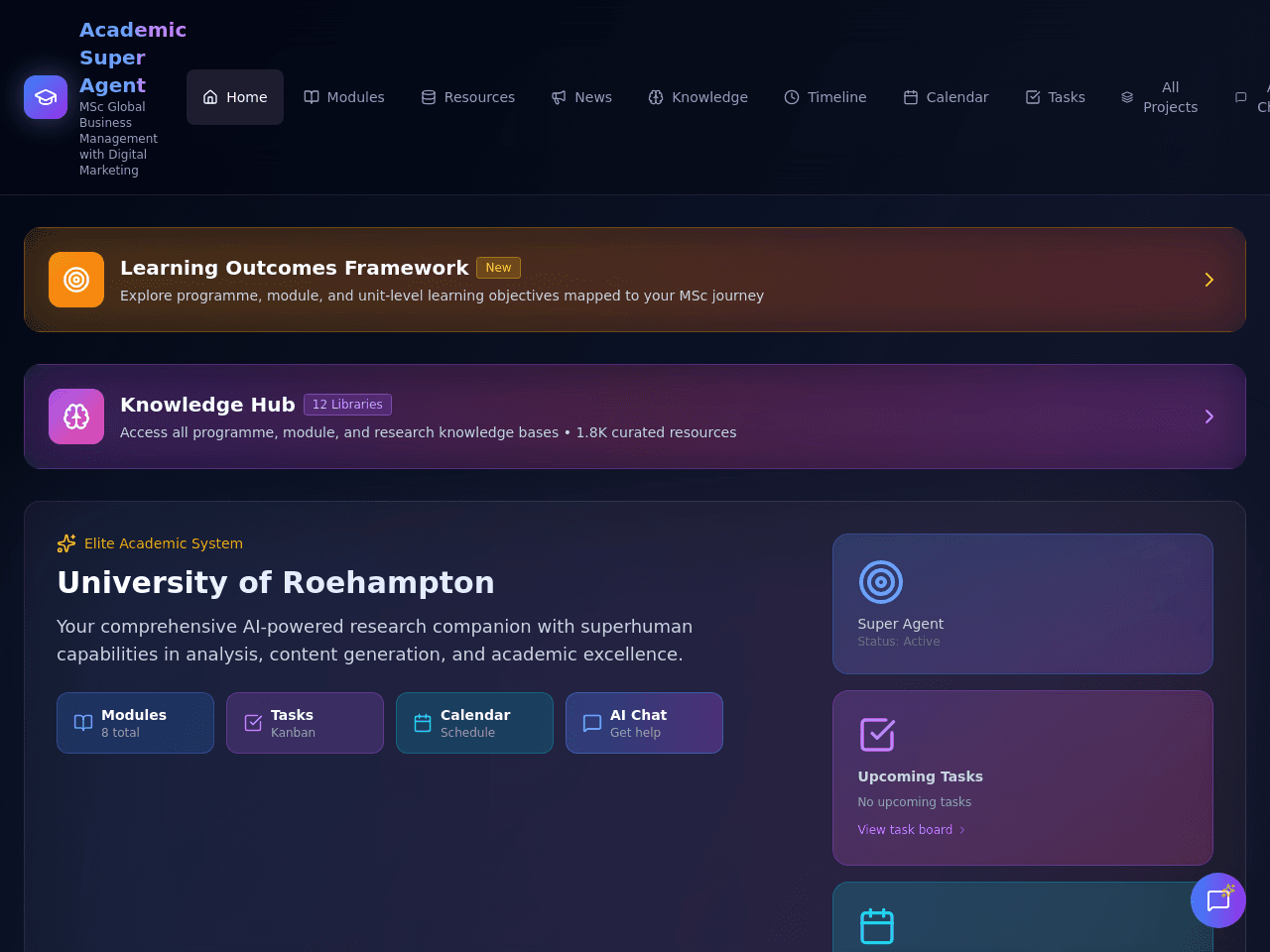
Task: Click the cyan calendar icon in bottom card
Action: [877, 926]
